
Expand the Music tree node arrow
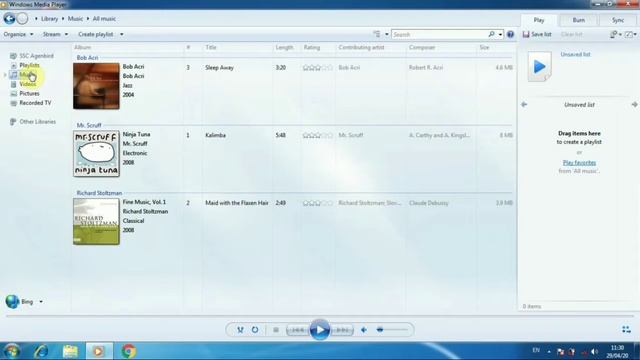5,75
